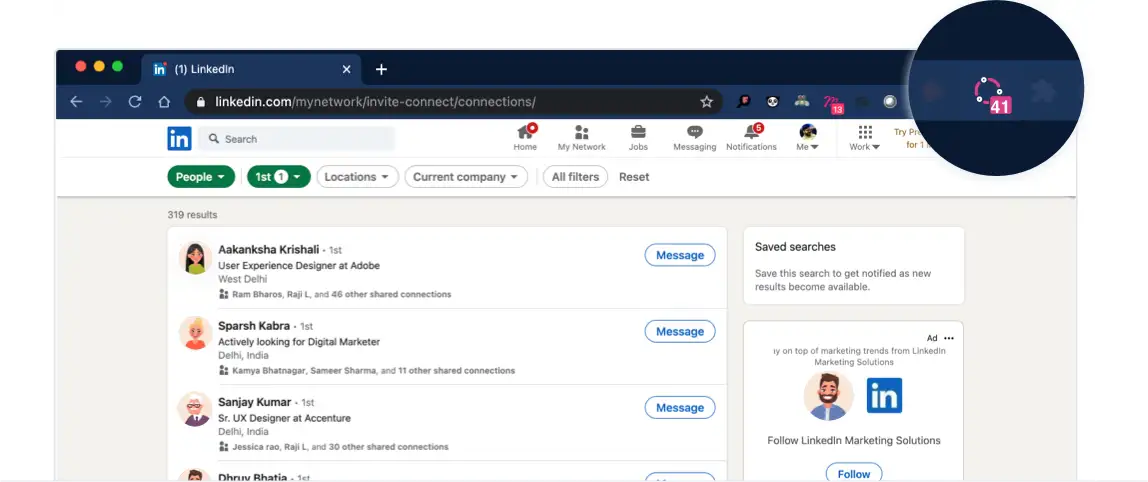Image resolution: width=1148 pixels, height=482 pixels.
Task: Open Dhruv Bhatia's profile name
Action: point(253,478)
